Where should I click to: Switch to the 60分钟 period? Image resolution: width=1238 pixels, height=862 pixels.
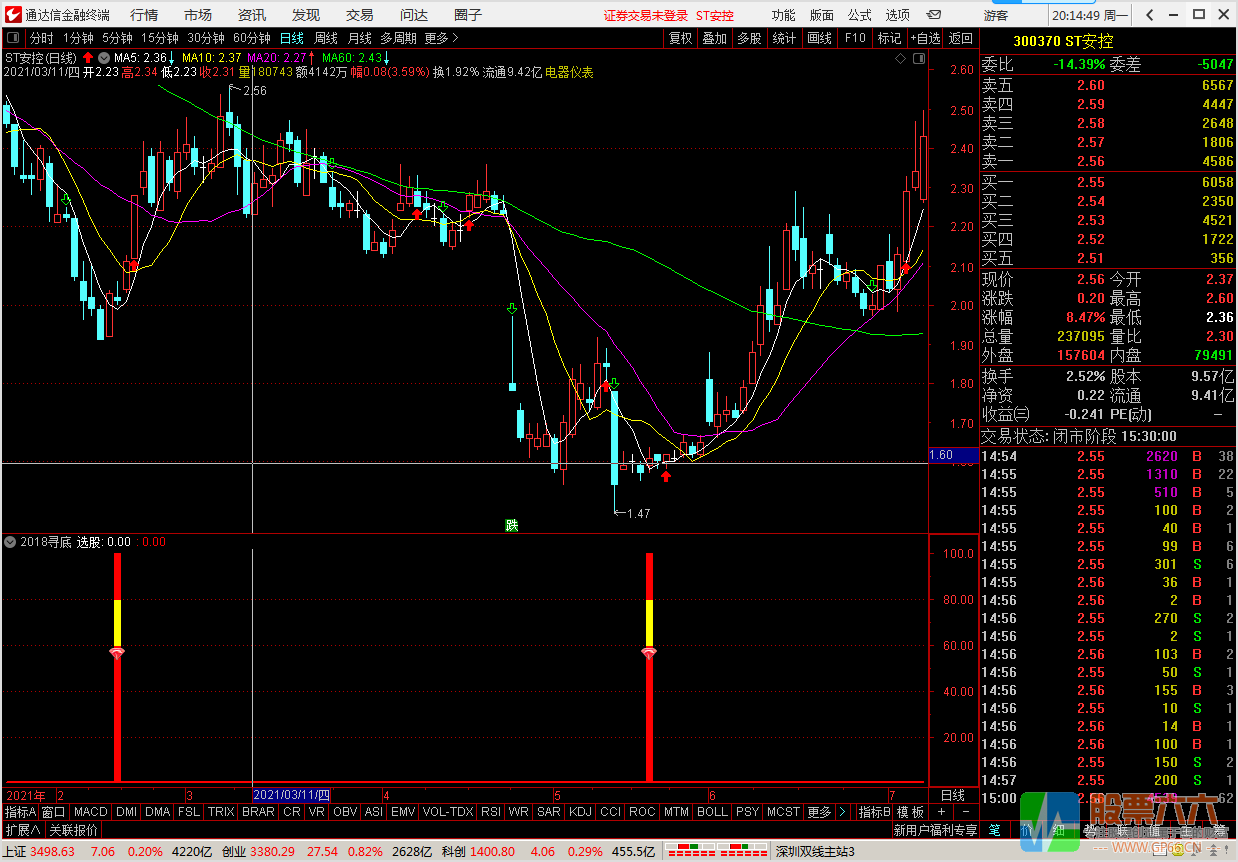coord(252,38)
